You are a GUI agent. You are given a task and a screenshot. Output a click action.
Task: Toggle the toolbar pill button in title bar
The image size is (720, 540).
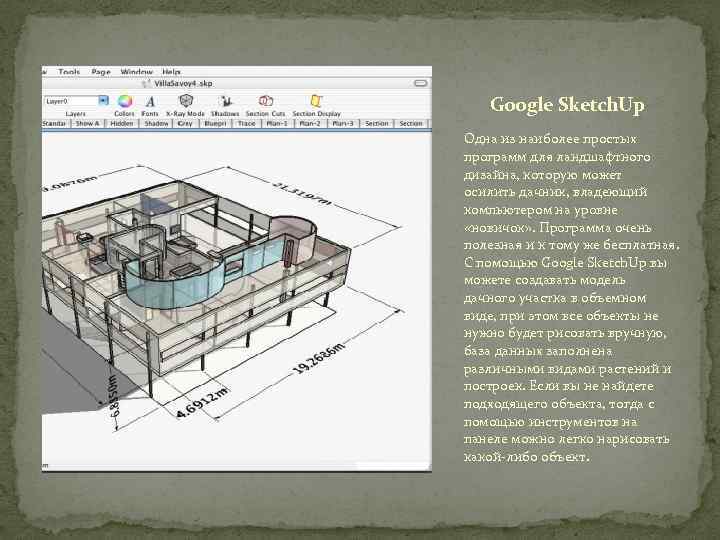pos(420,83)
